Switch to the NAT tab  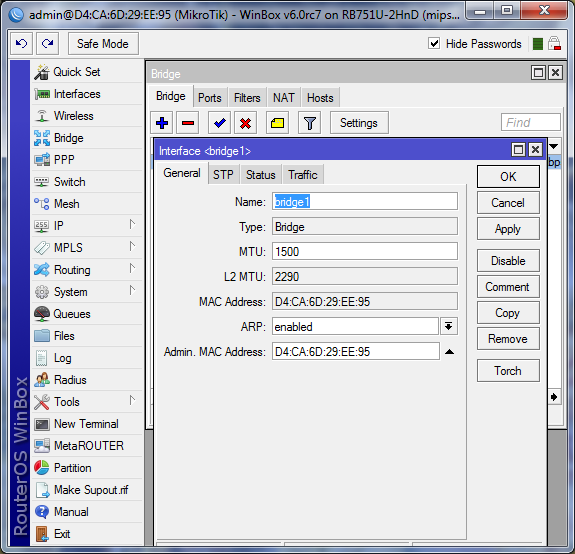click(x=284, y=98)
